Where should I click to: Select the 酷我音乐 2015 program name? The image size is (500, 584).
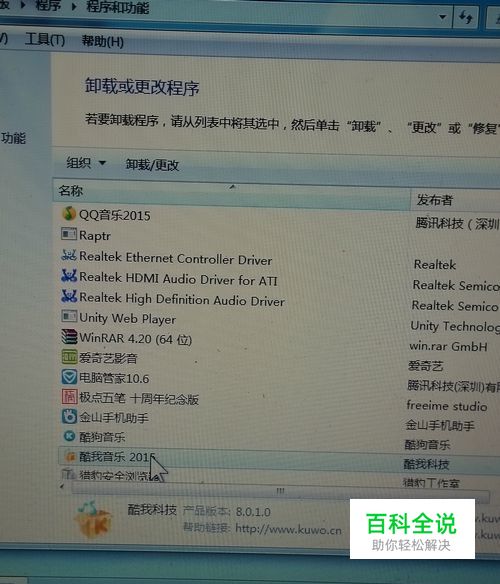click(117, 456)
